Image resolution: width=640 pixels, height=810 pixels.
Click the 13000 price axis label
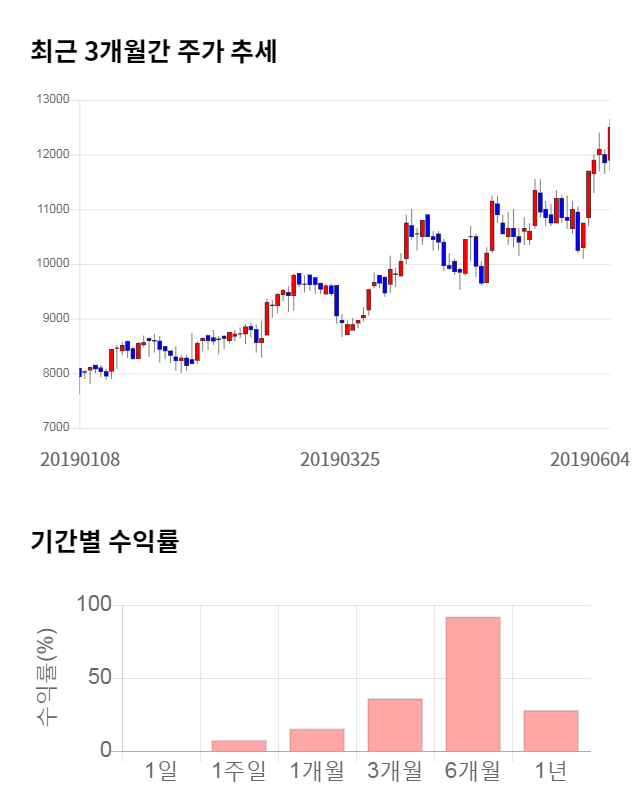point(52,100)
